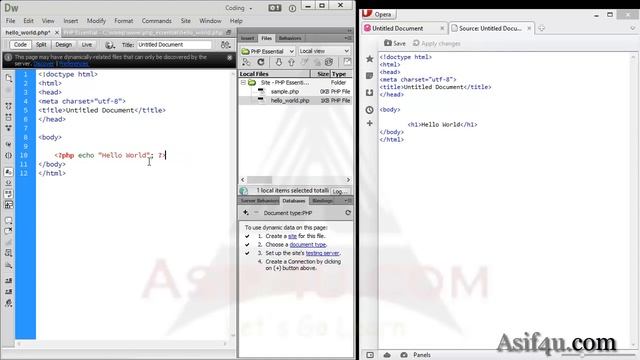640x360 pixels.
Task: Open the Site menu
Action: (x=186, y=21)
